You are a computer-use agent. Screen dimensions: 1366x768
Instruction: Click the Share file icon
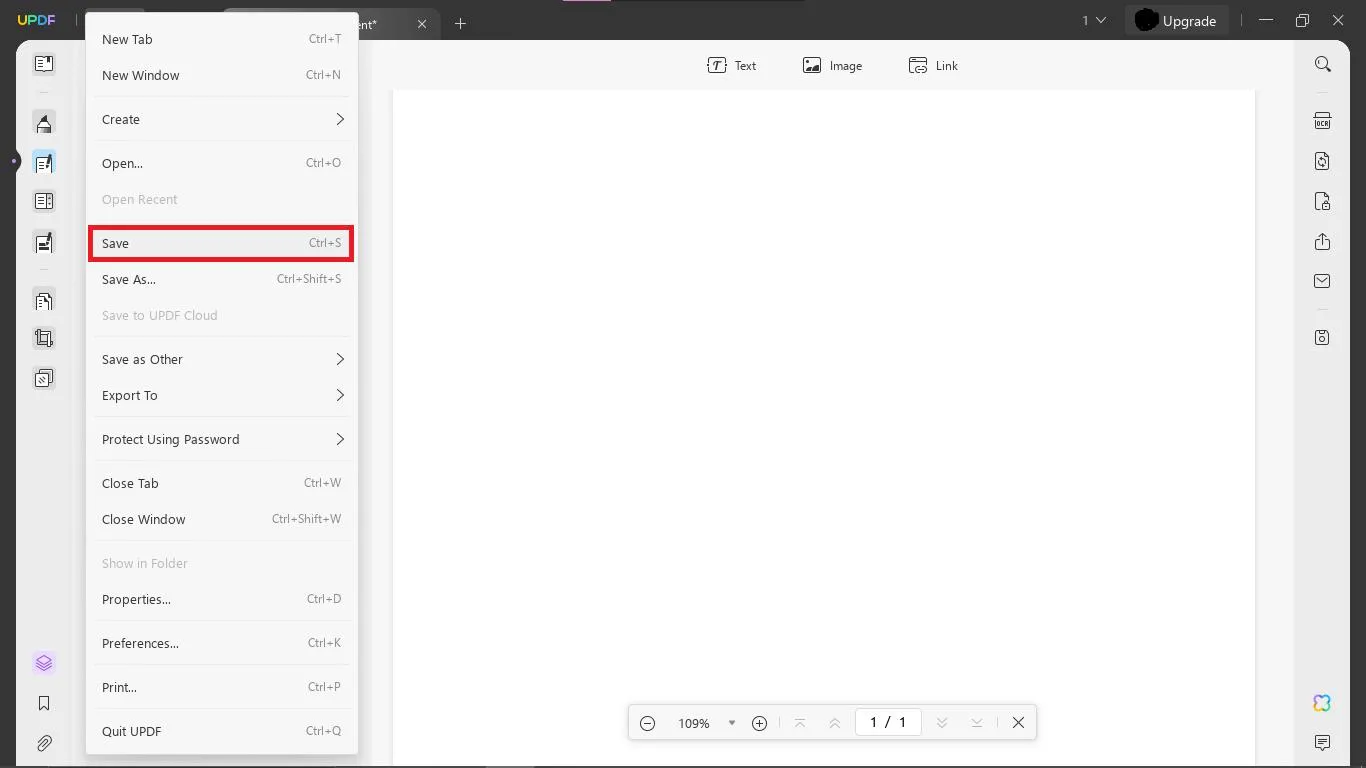(x=1322, y=242)
